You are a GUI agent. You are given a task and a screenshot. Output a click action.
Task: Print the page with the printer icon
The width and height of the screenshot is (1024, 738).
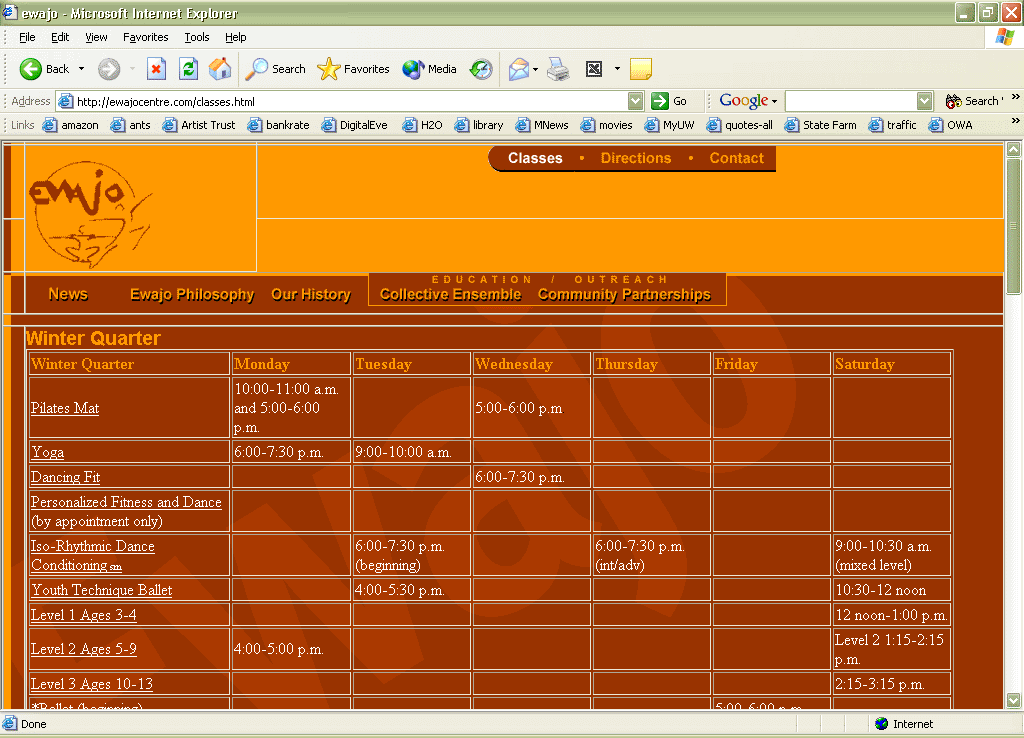pyautogui.click(x=558, y=69)
